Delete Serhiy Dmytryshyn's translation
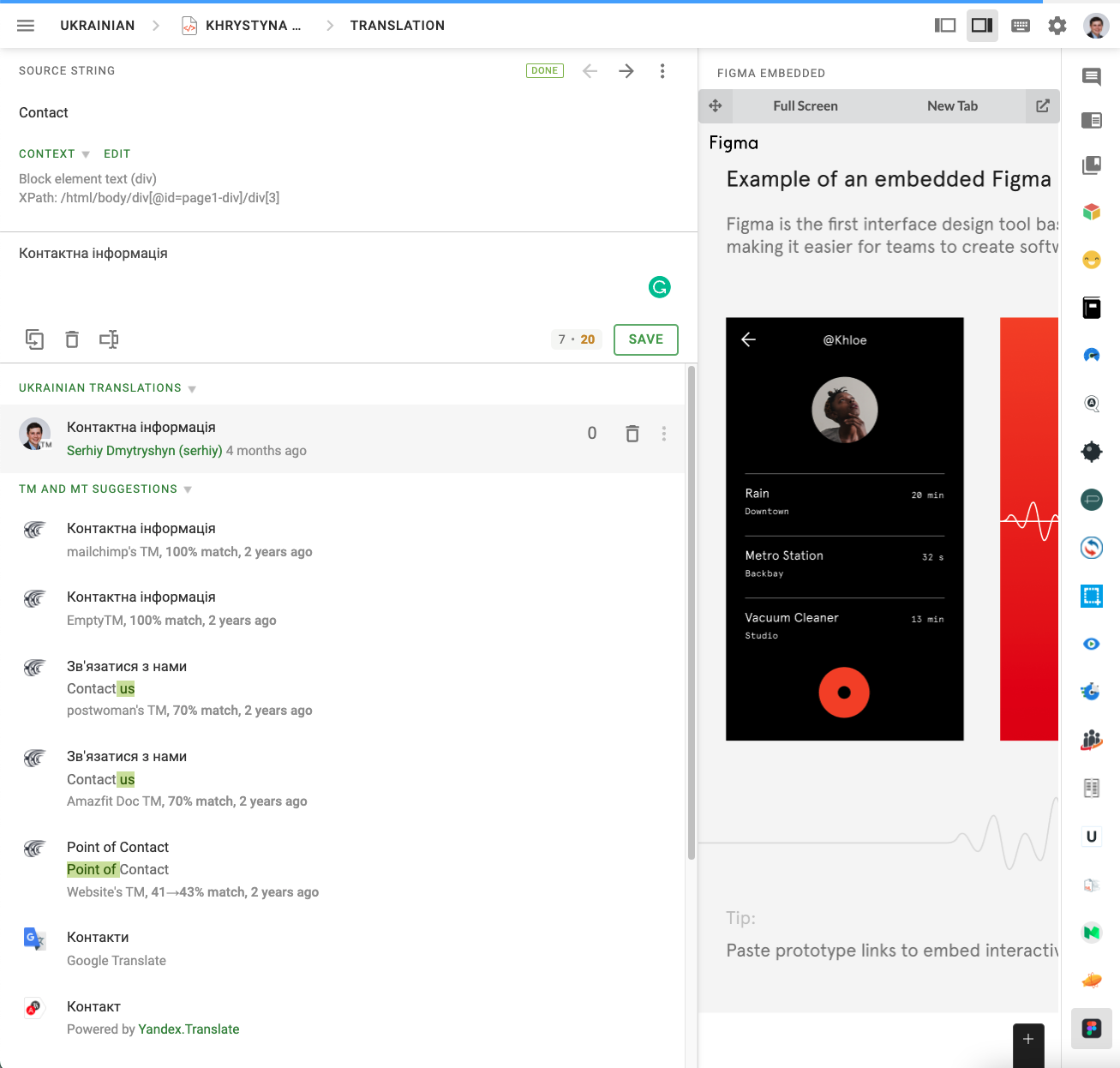The image size is (1120, 1068). pyautogui.click(x=632, y=434)
